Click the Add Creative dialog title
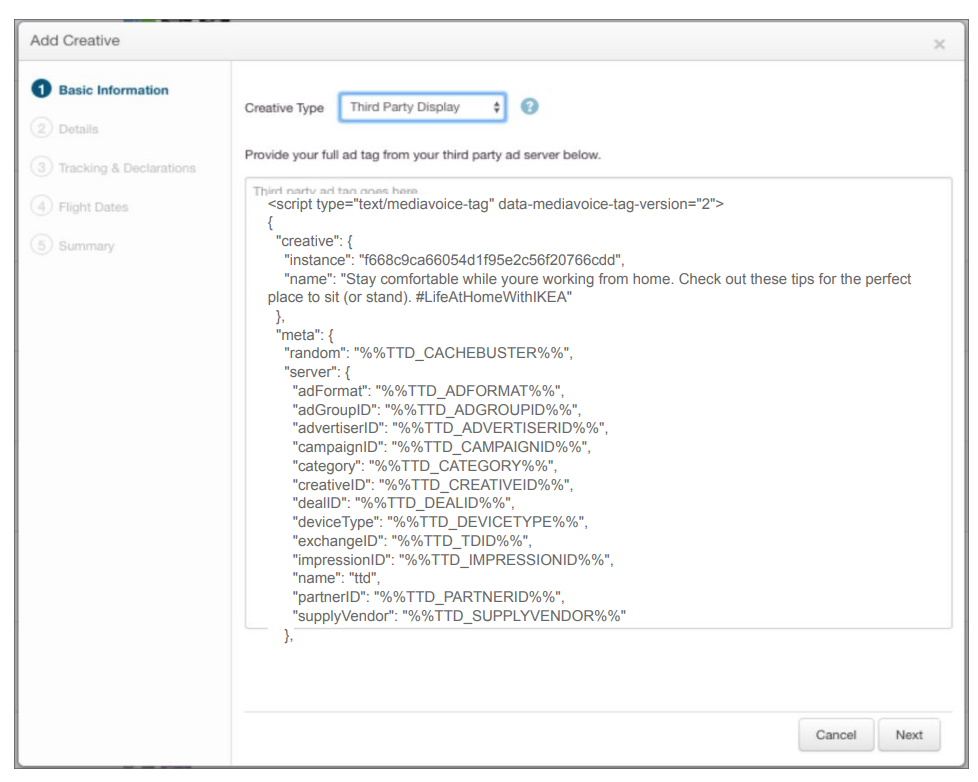The image size is (978, 782). click(x=75, y=41)
